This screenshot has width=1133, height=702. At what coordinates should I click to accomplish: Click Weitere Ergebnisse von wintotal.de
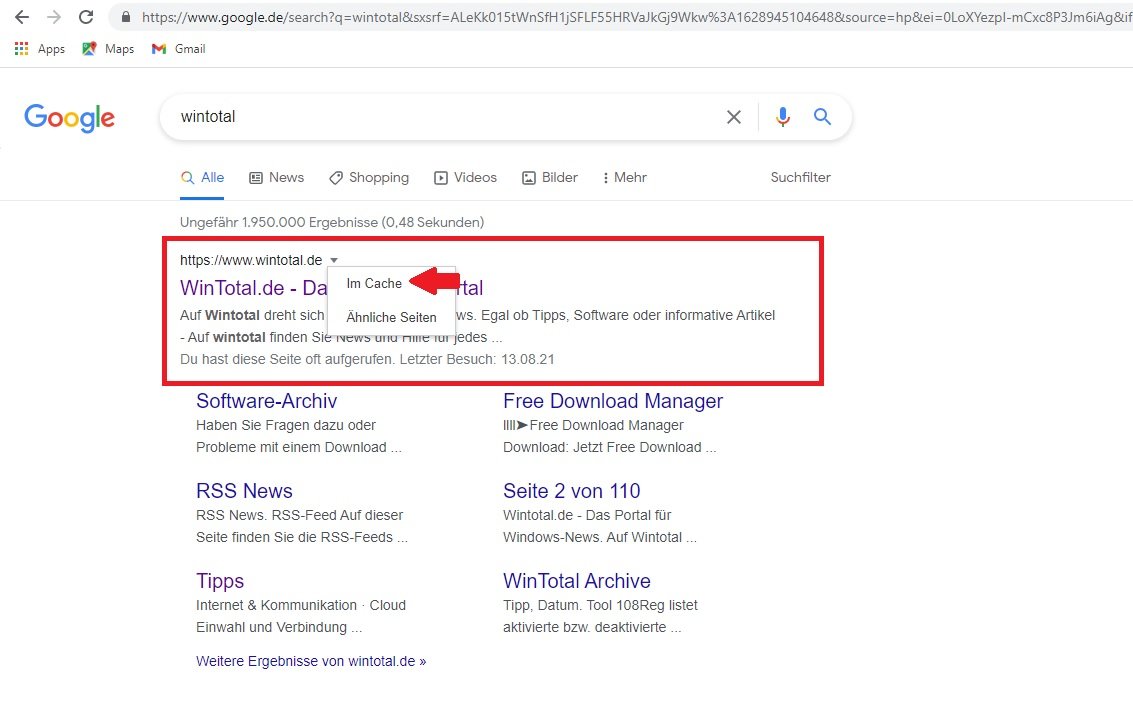[311, 661]
